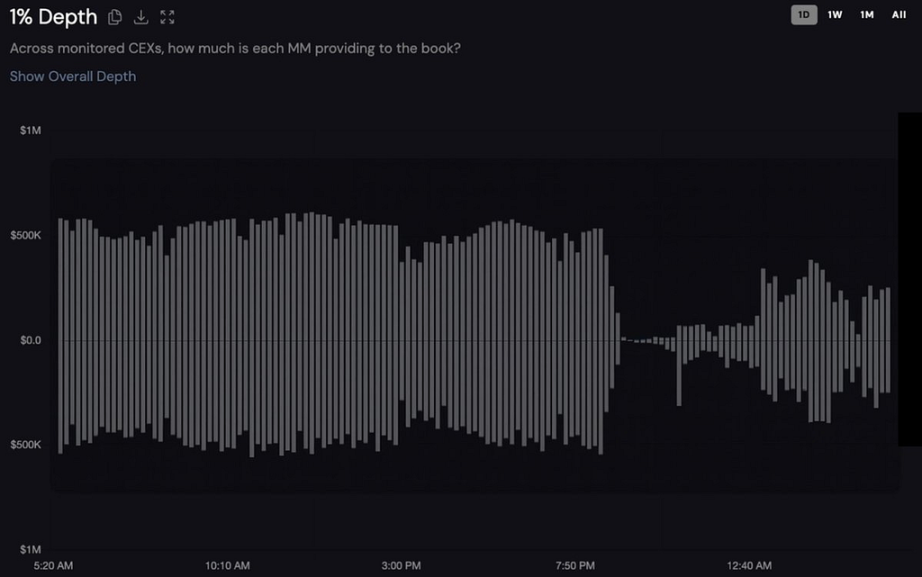Click the top $1M axis label

30,131
